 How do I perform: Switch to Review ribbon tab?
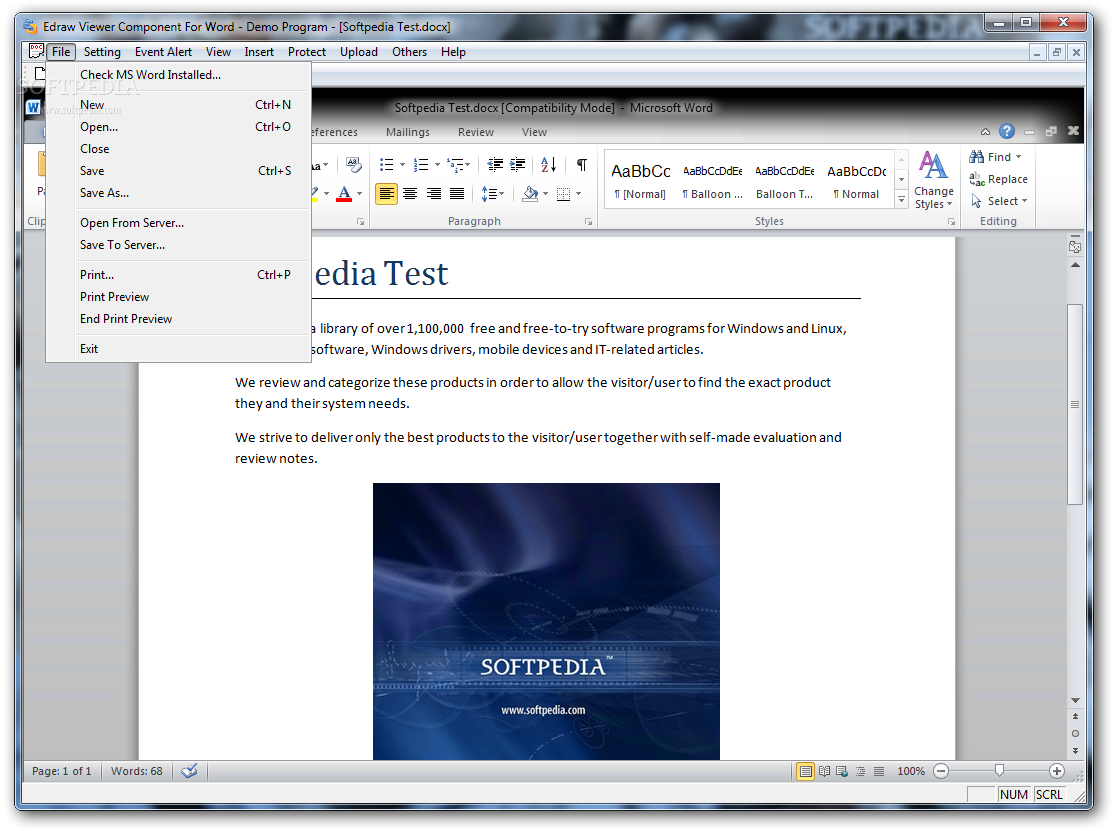tap(476, 132)
